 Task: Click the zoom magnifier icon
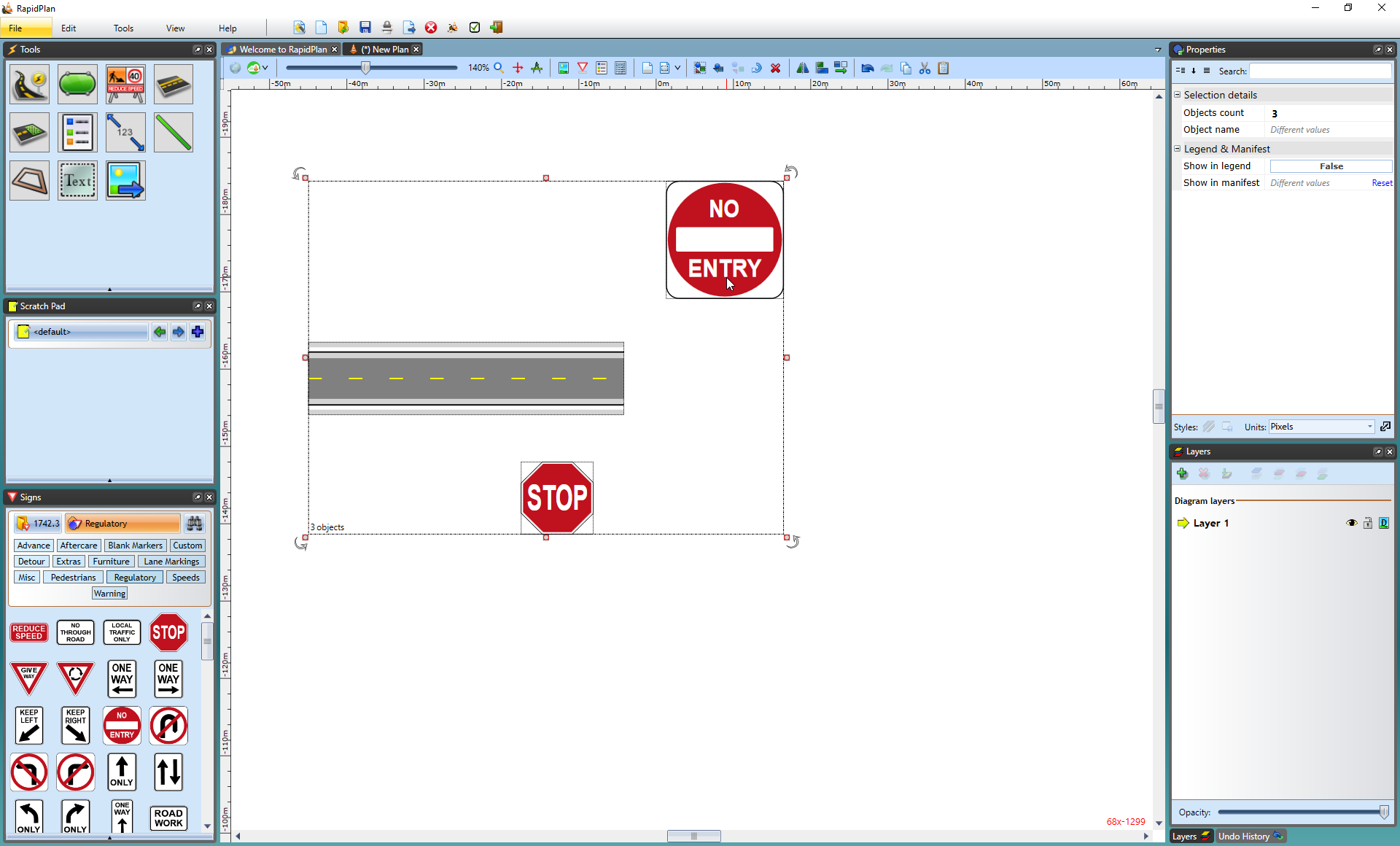(499, 68)
